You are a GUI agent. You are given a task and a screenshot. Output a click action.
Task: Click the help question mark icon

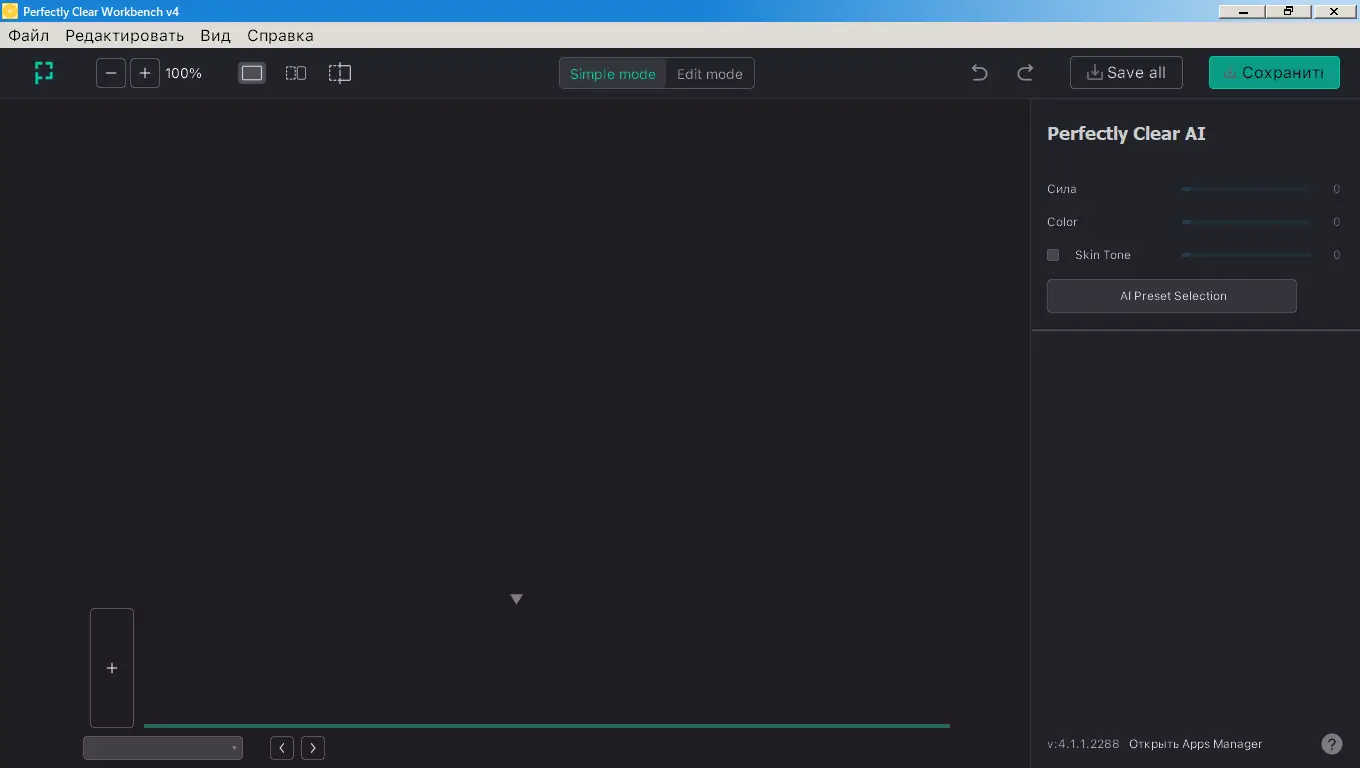pyautogui.click(x=1331, y=744)
